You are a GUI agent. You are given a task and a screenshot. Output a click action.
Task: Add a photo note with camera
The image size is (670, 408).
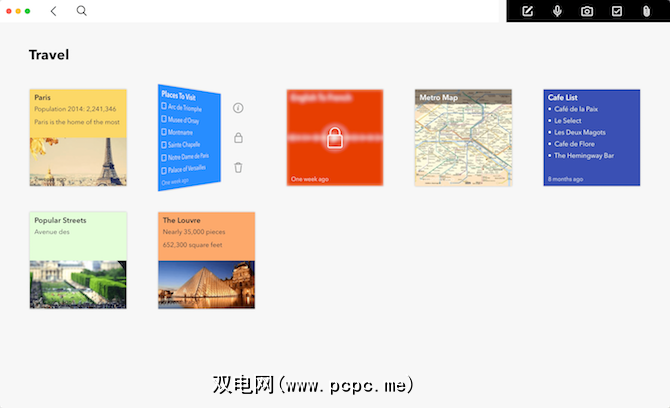pos(587,11)
